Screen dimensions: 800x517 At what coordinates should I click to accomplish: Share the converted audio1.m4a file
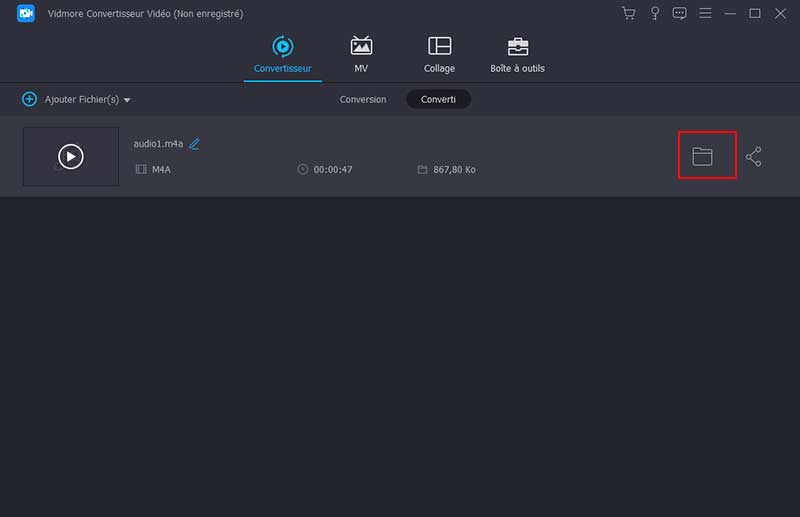[x=754, y=157]
